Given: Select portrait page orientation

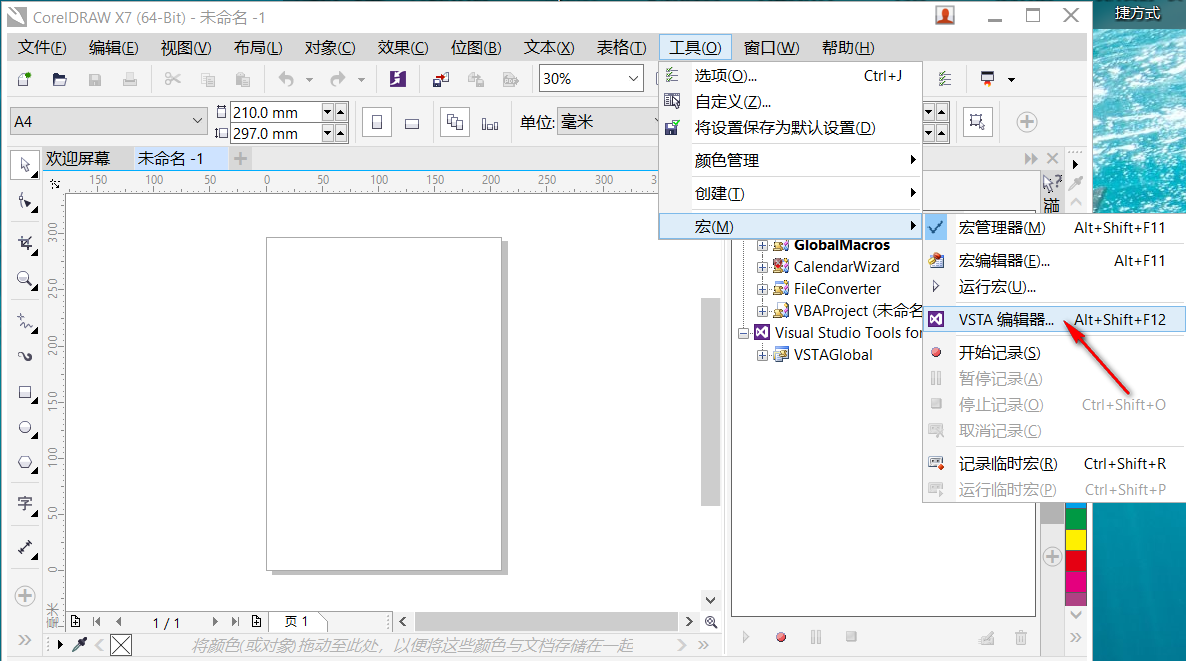Looking at the screenshot, I should point(377,122).
